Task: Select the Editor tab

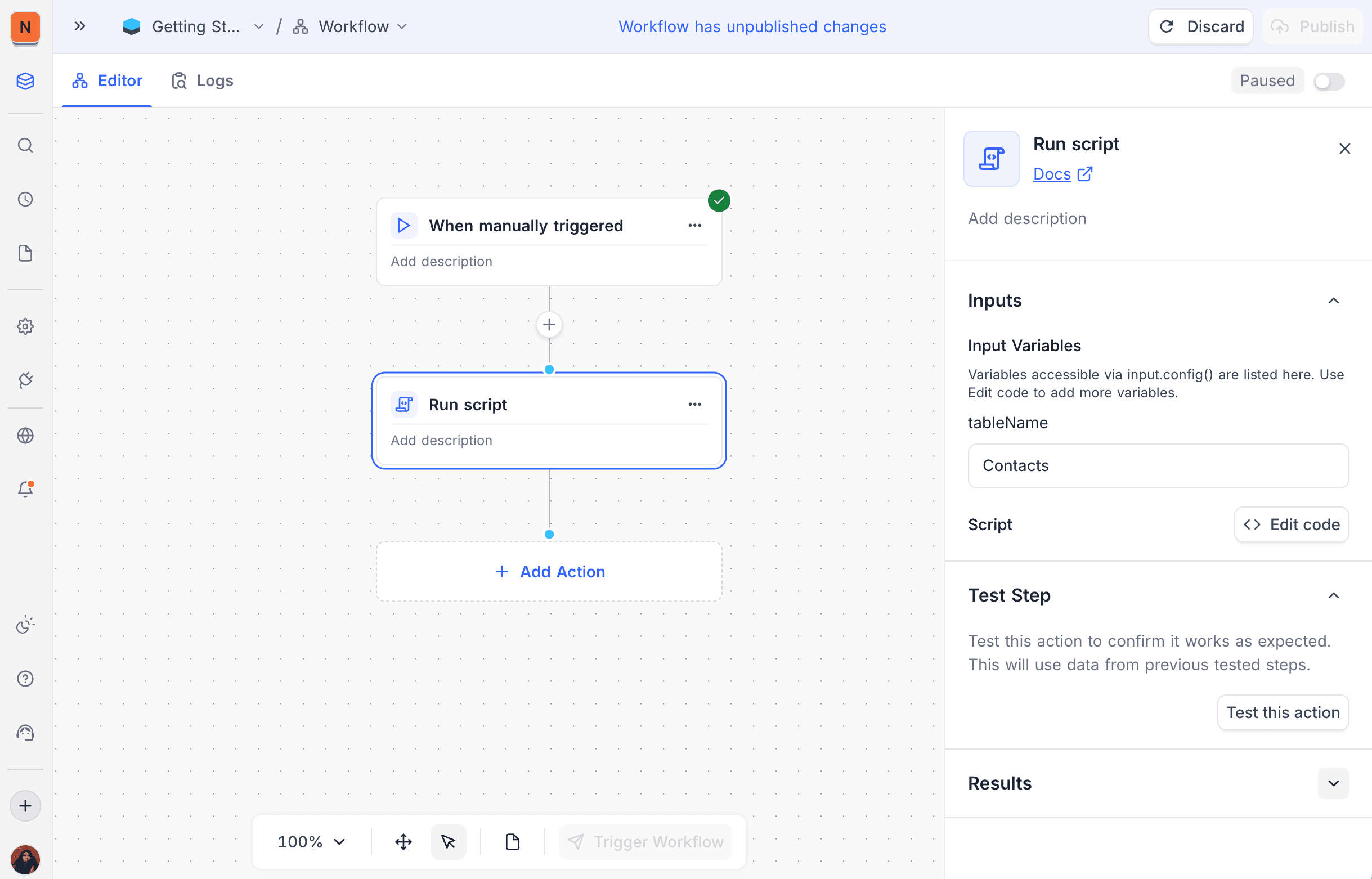Action: [107, 81]
